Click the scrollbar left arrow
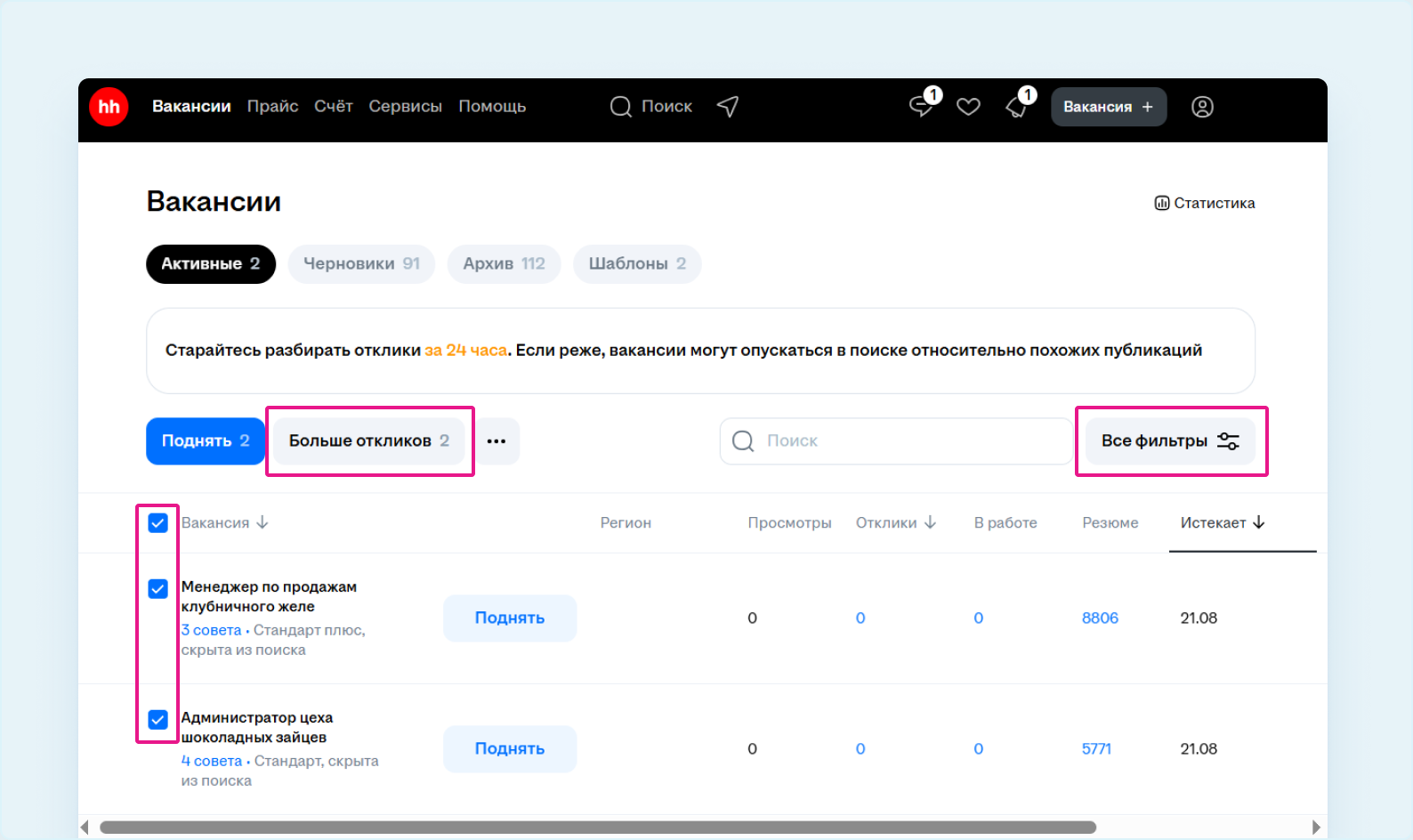The image size is (1413, 840). point(85,828)
